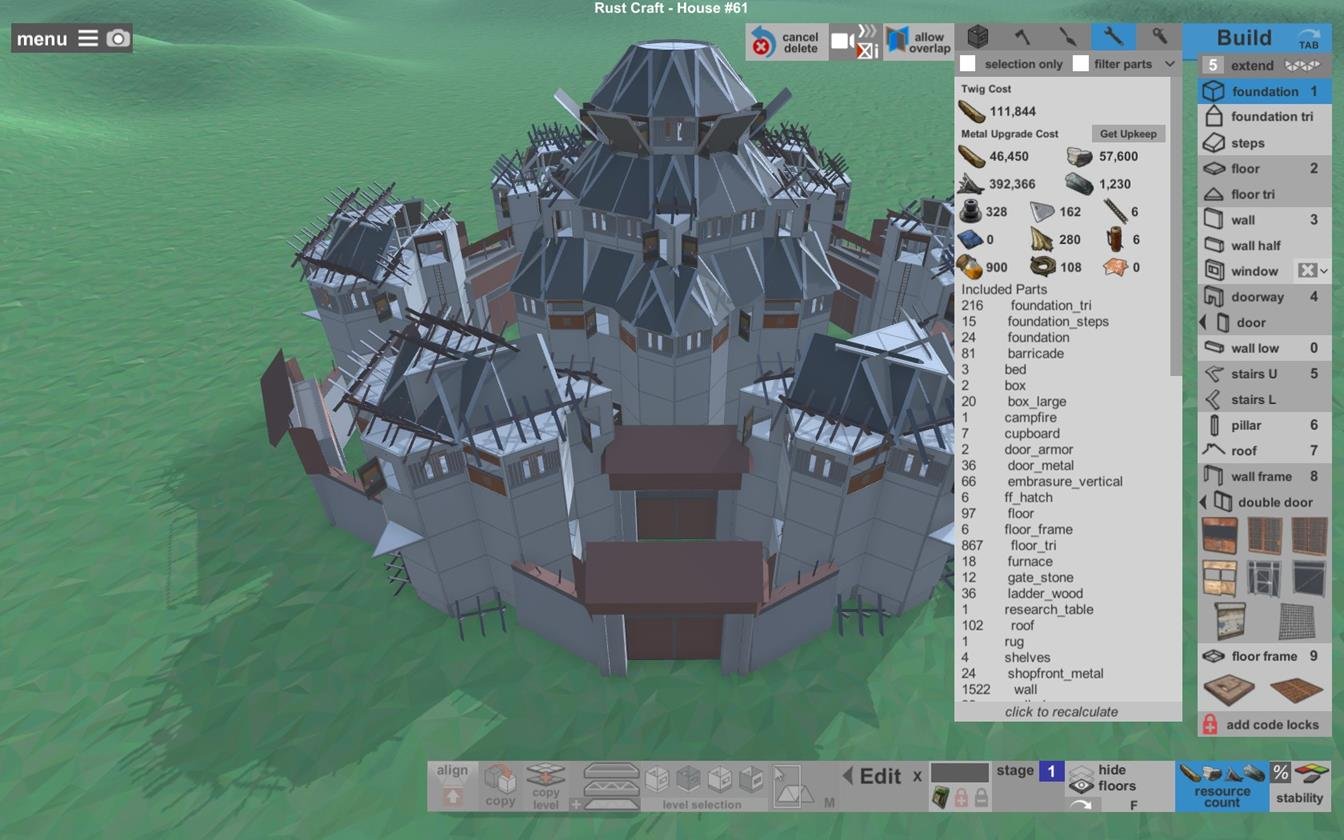Click to recalculate the resource costs

1061,712
